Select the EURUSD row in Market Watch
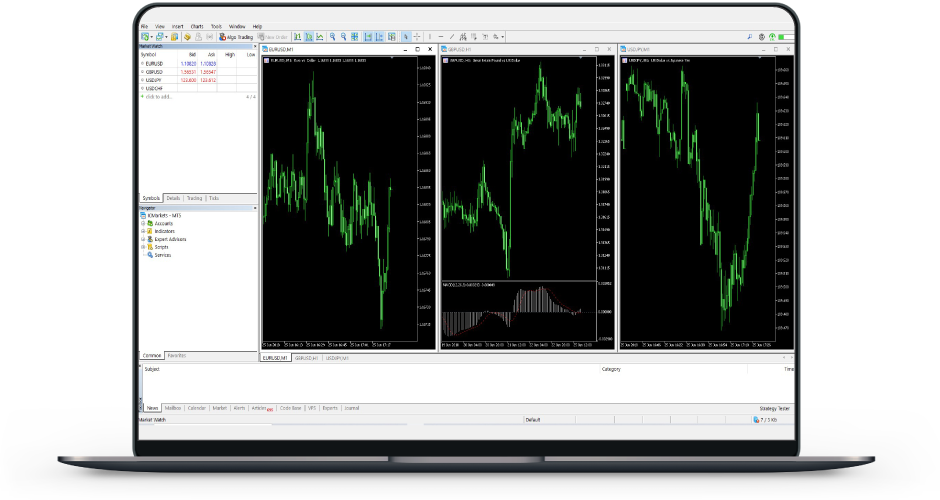The image size is (940, 500). [198, 64]
